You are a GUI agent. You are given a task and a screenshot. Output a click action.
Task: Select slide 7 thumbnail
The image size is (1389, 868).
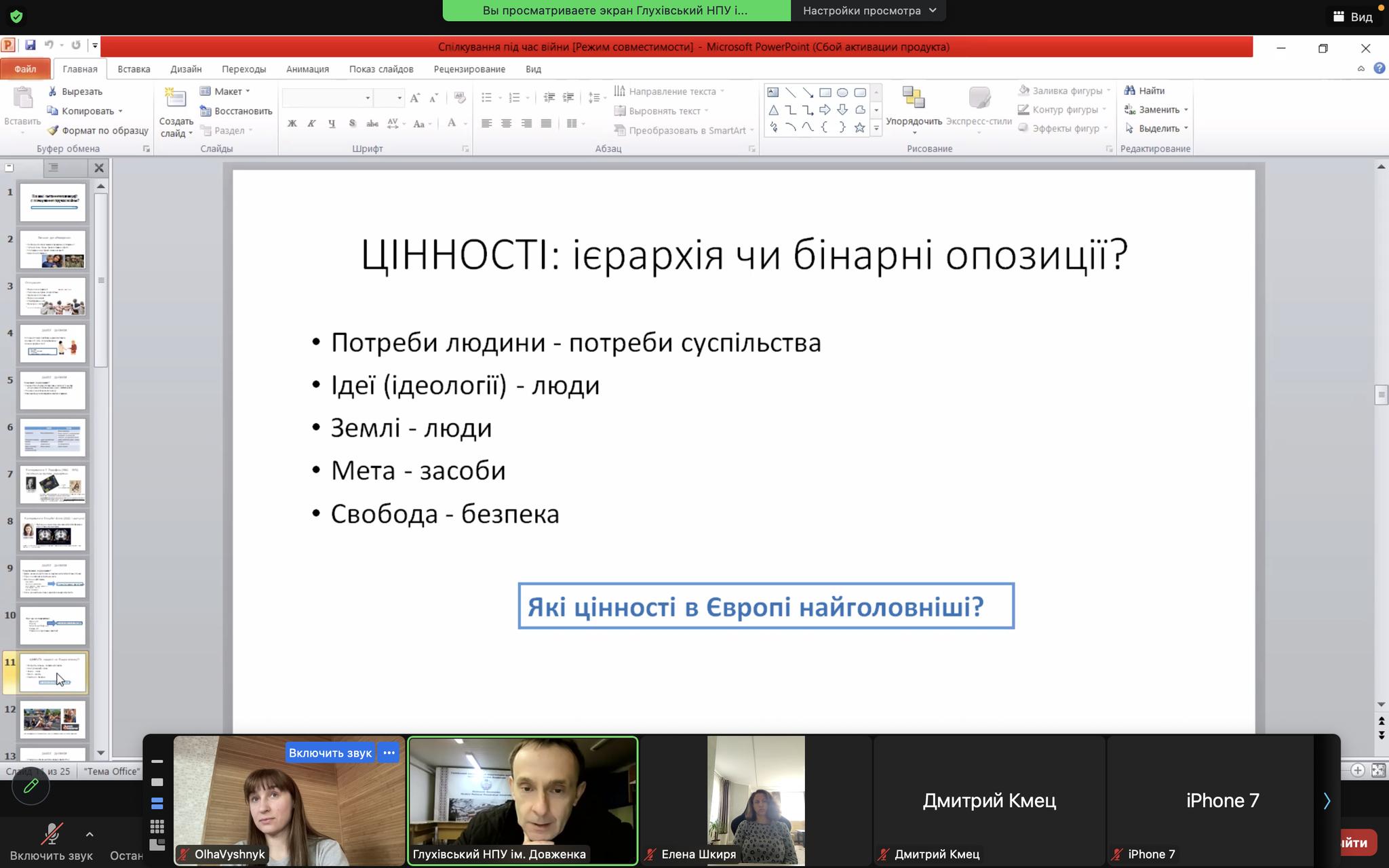53,484
